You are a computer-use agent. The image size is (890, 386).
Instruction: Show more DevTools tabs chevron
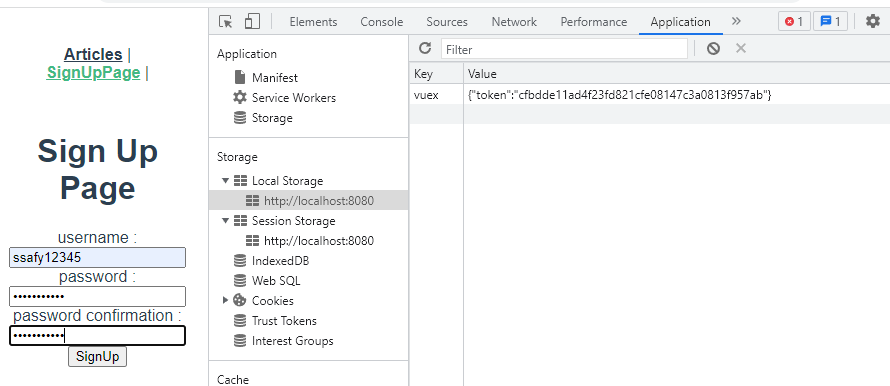pyautogui.click(x=736, y=22)
